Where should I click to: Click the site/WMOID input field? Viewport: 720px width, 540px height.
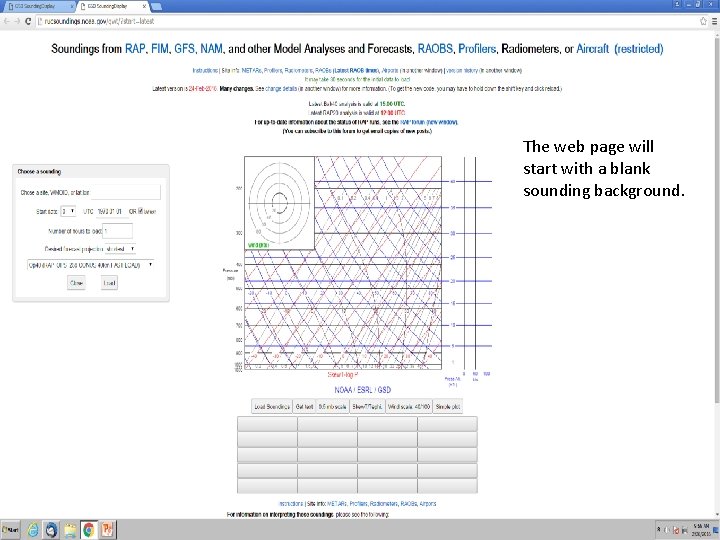coord(126,192)
